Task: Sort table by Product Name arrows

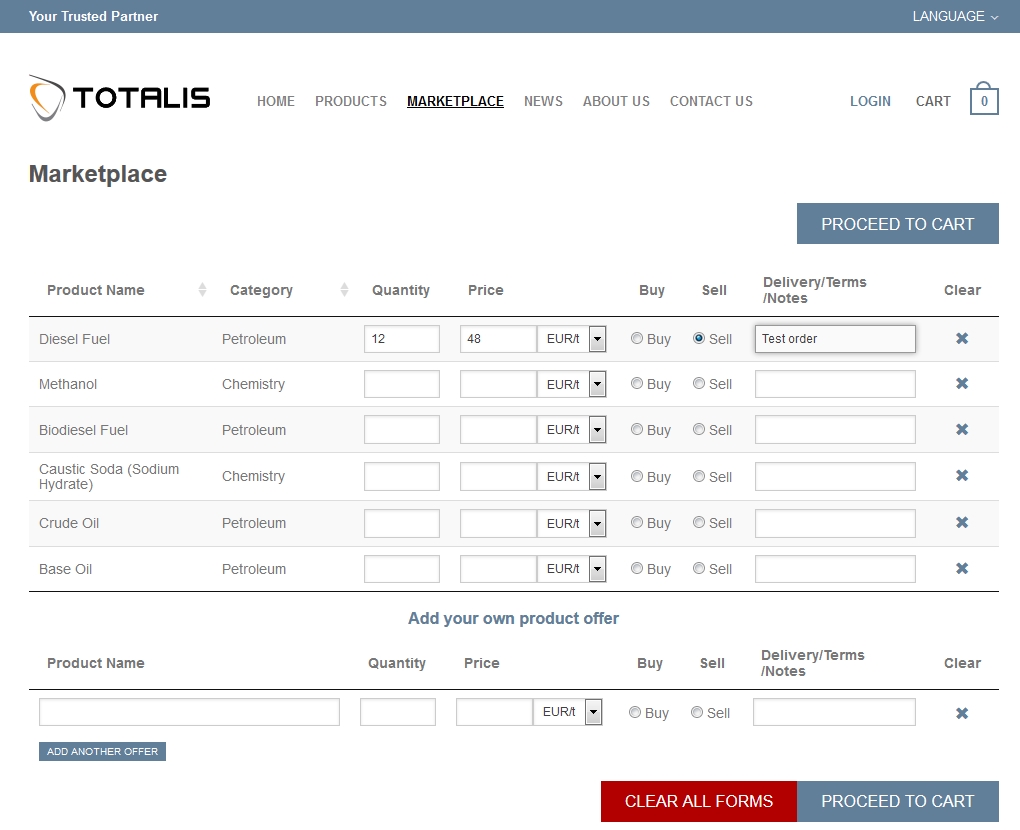Action: [202, 290]
